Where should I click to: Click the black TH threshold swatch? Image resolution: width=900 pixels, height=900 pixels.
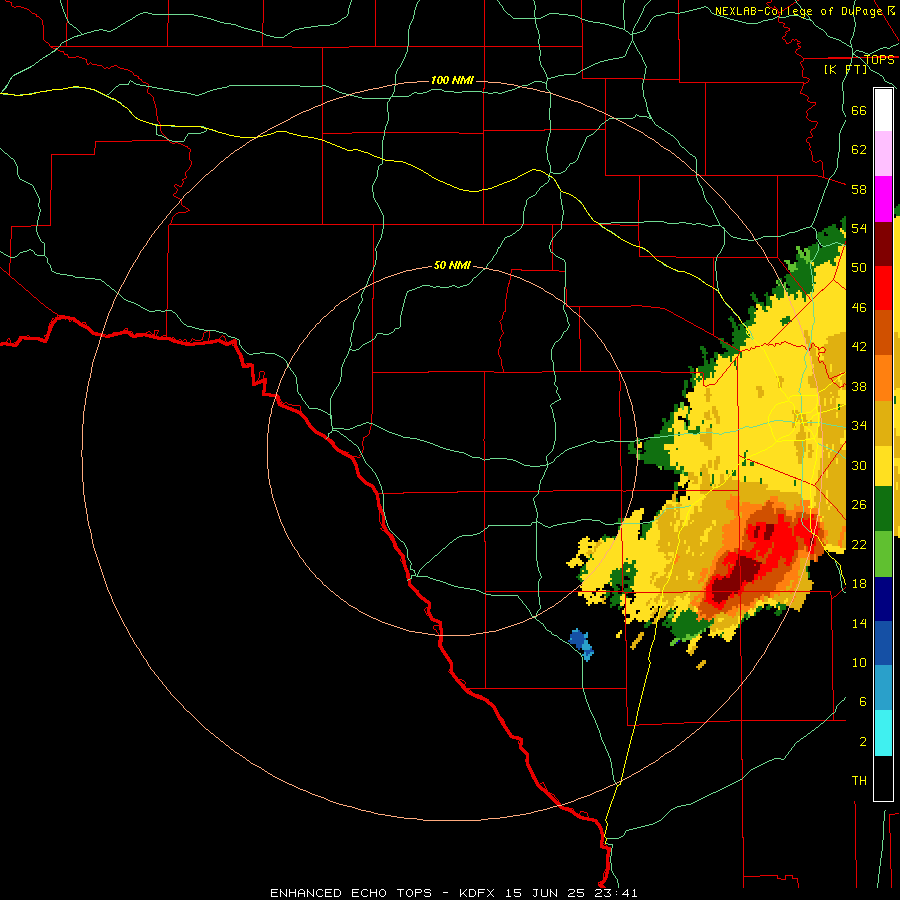(883, 778)
